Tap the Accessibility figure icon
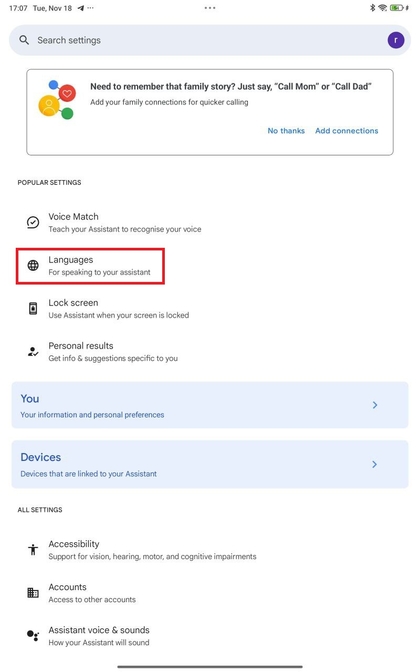This screenshot has width=420, height=672. [x=33, y=549]
